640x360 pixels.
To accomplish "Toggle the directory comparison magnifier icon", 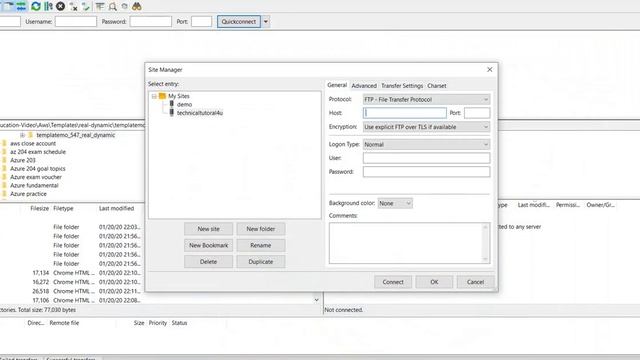I will coord(113,6).
